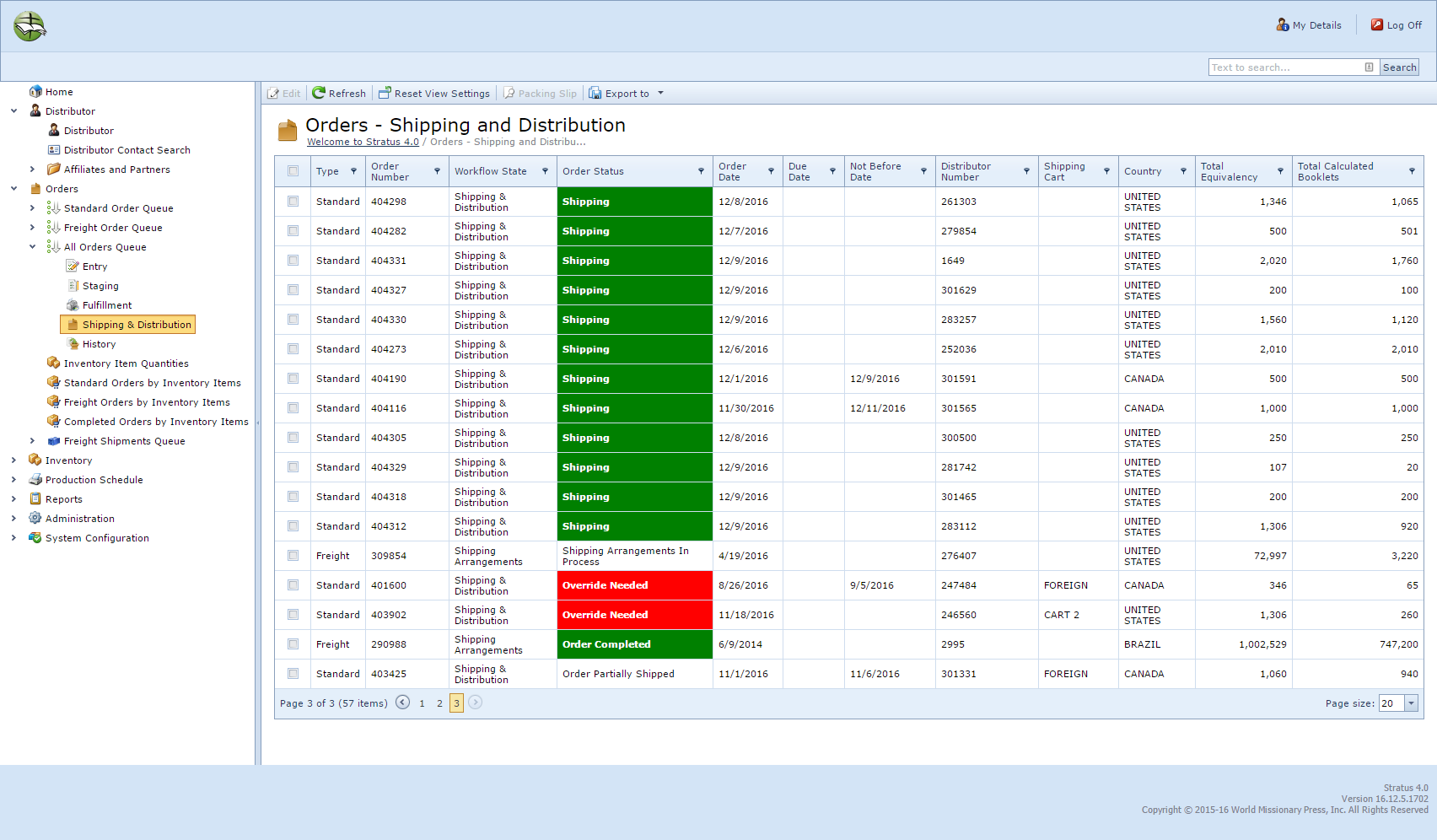Click the Fulfillment gear icon
Screen dimensions: 1437x840
tap(73, 304)
